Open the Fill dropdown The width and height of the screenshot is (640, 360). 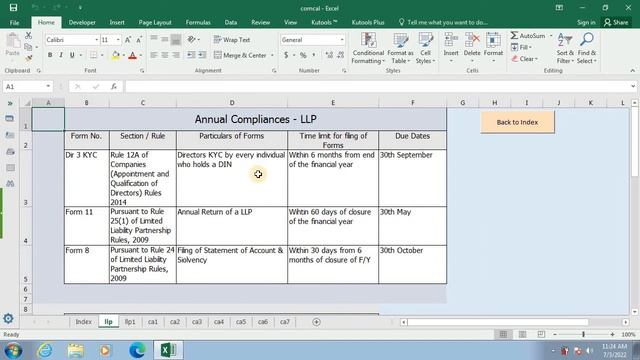(522, 47)
